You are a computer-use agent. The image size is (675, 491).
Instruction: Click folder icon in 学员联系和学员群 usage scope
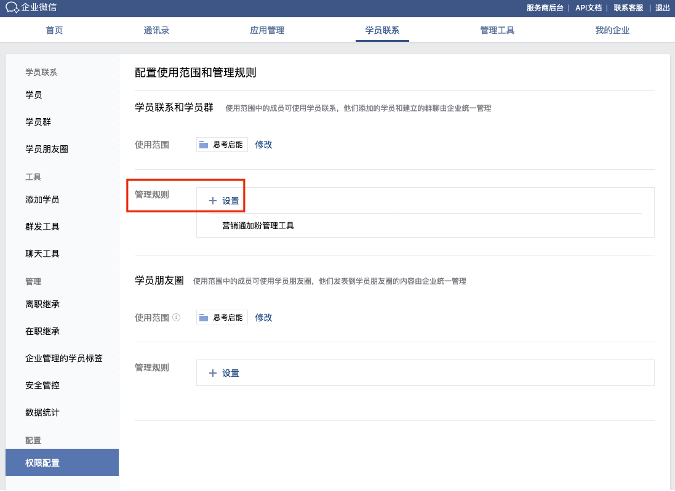pos(203,144)
